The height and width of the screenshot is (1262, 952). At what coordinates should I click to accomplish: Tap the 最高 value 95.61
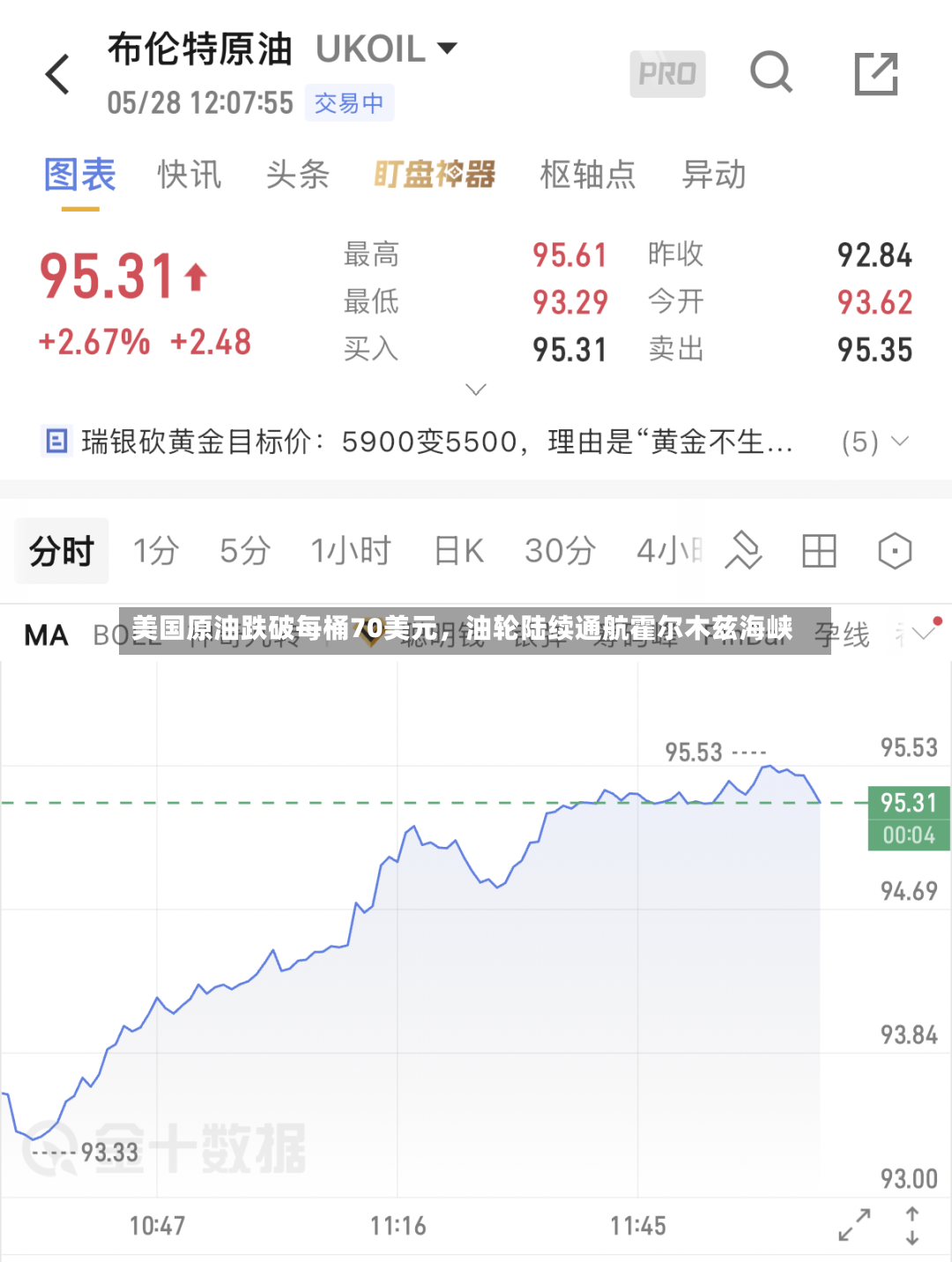tap(569, 256)
